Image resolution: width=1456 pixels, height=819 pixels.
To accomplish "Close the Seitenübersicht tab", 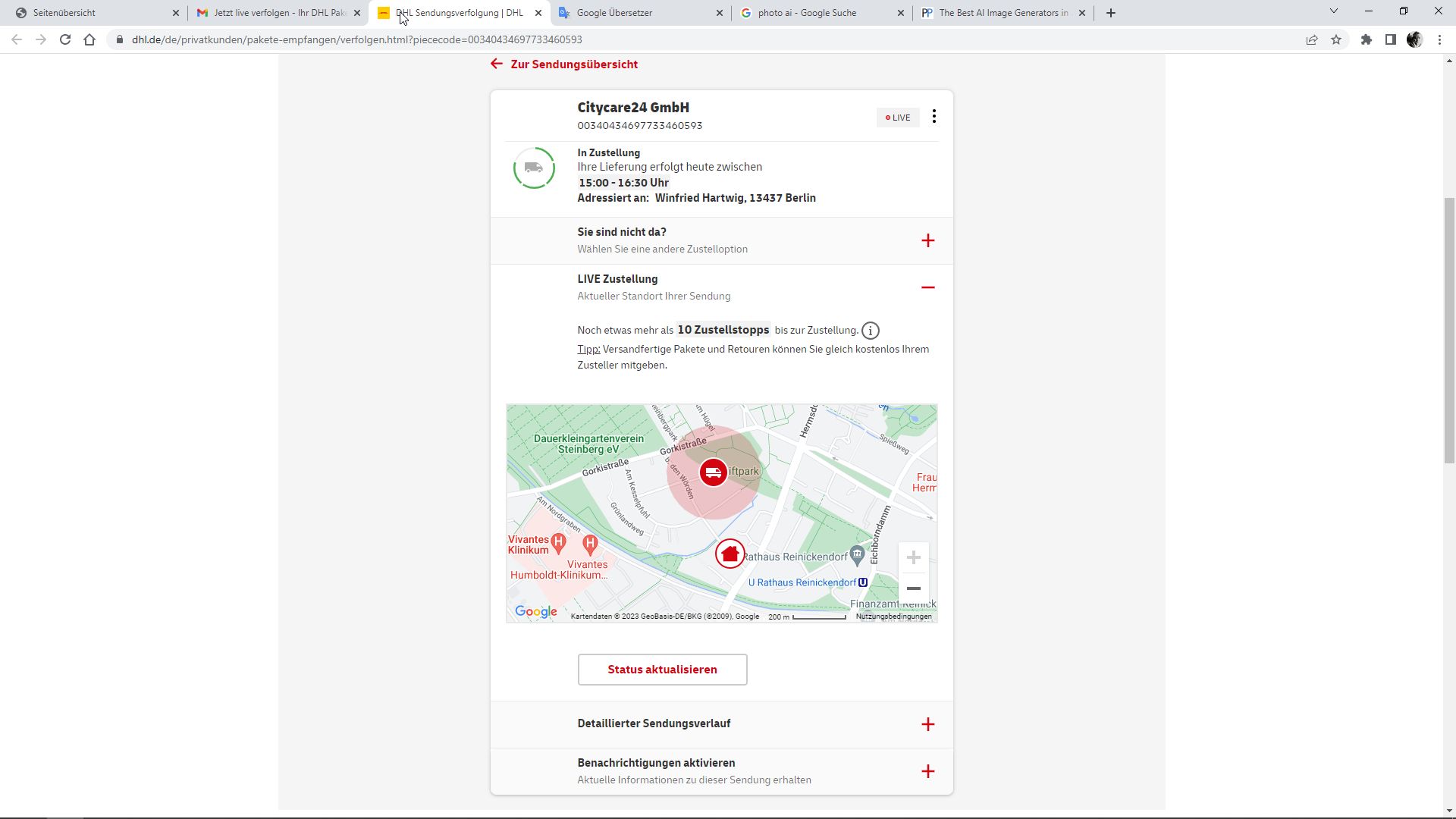I will coord(176,13).
